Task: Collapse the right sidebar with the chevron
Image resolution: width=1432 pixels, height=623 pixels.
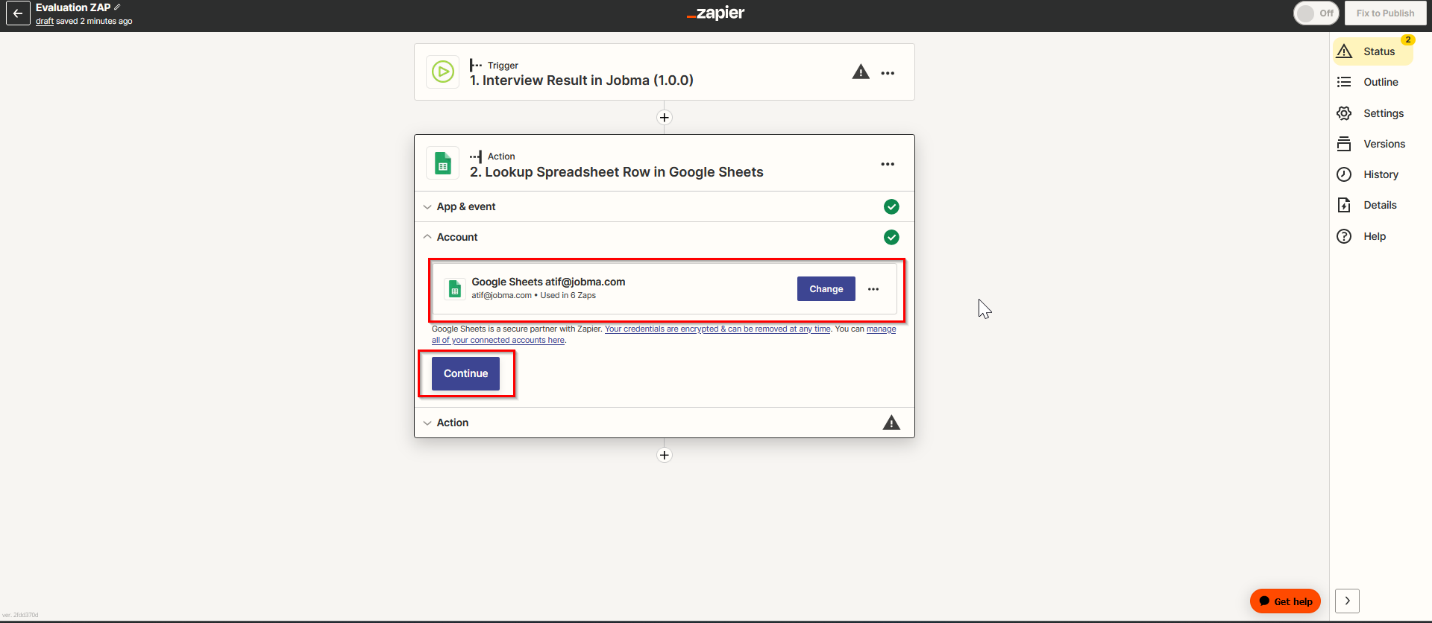Action: coord(1347,601)
